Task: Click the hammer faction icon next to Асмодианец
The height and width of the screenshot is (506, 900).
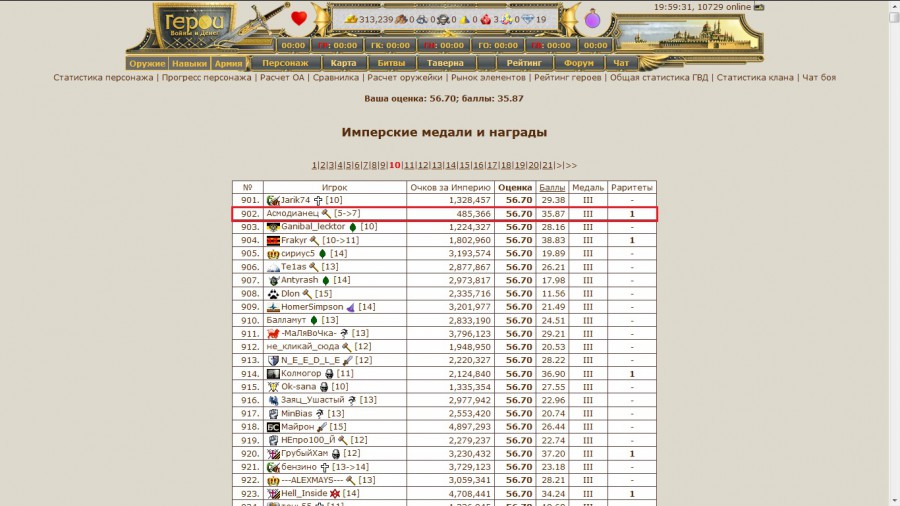Action: (x=327, y=213)
